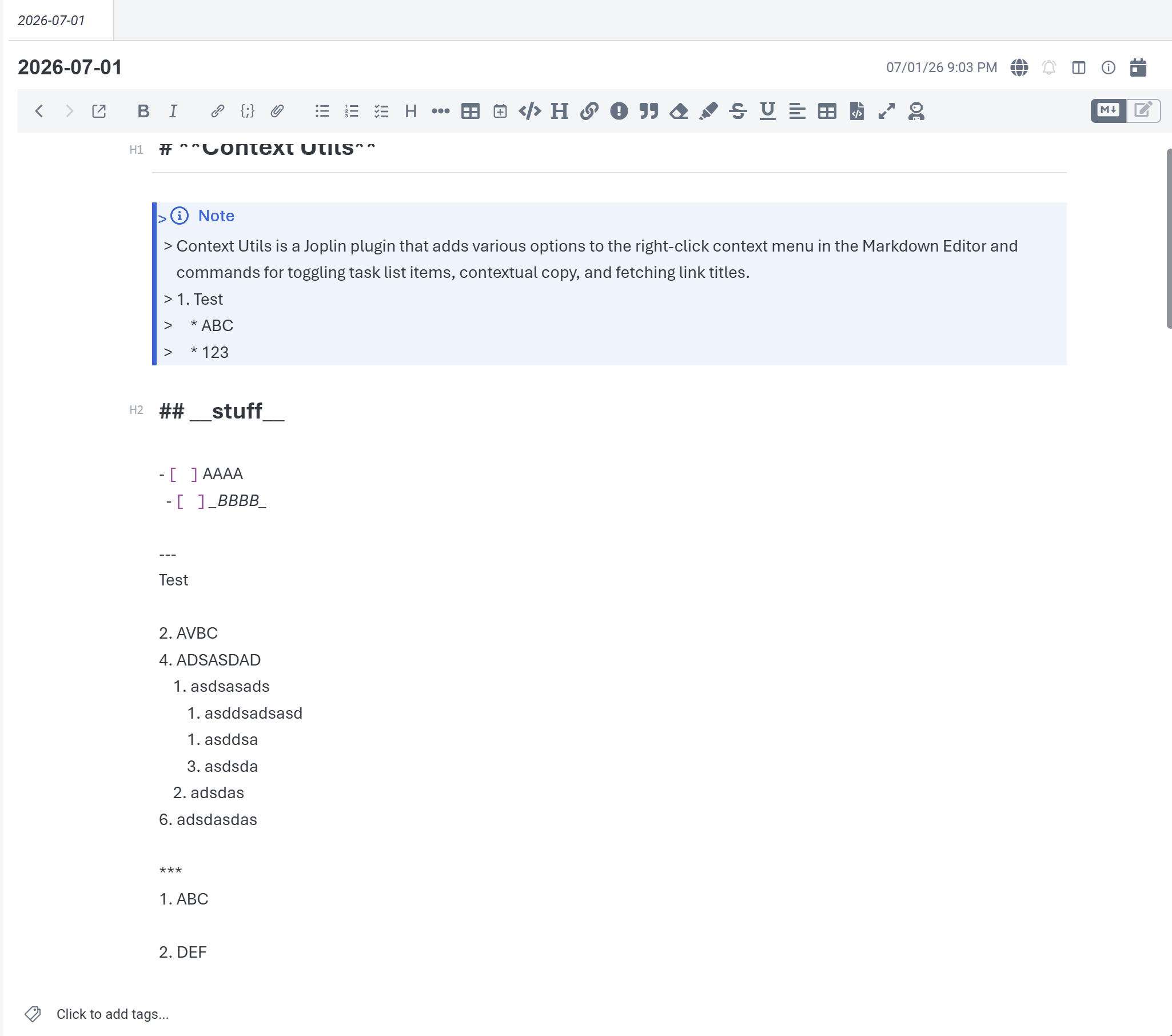Click the Note callout title
Screen dimensions: 1172x1036
(216, 216)
